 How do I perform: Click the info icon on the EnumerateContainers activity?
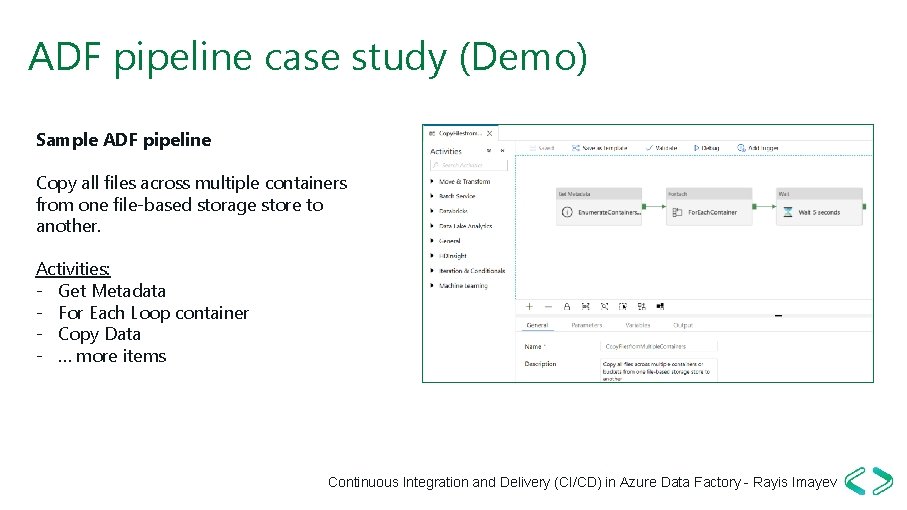(x=567, y=212)
